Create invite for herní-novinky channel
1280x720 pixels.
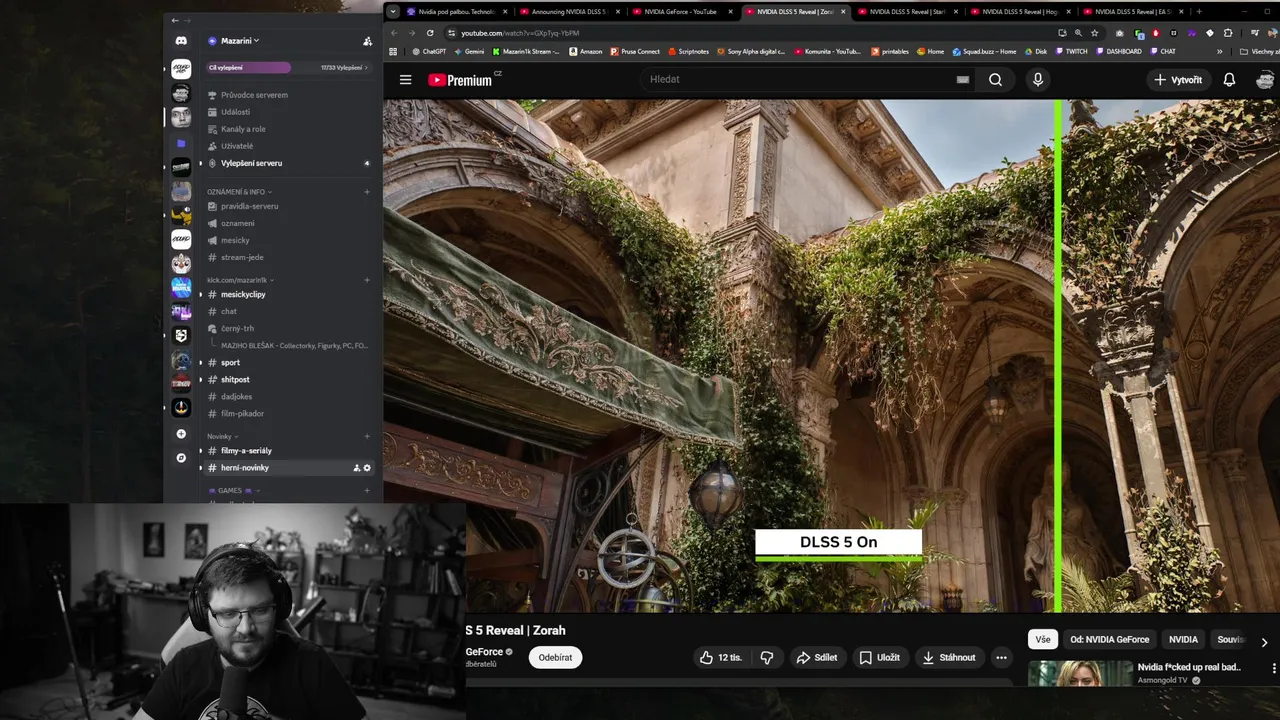pos(357,468)
